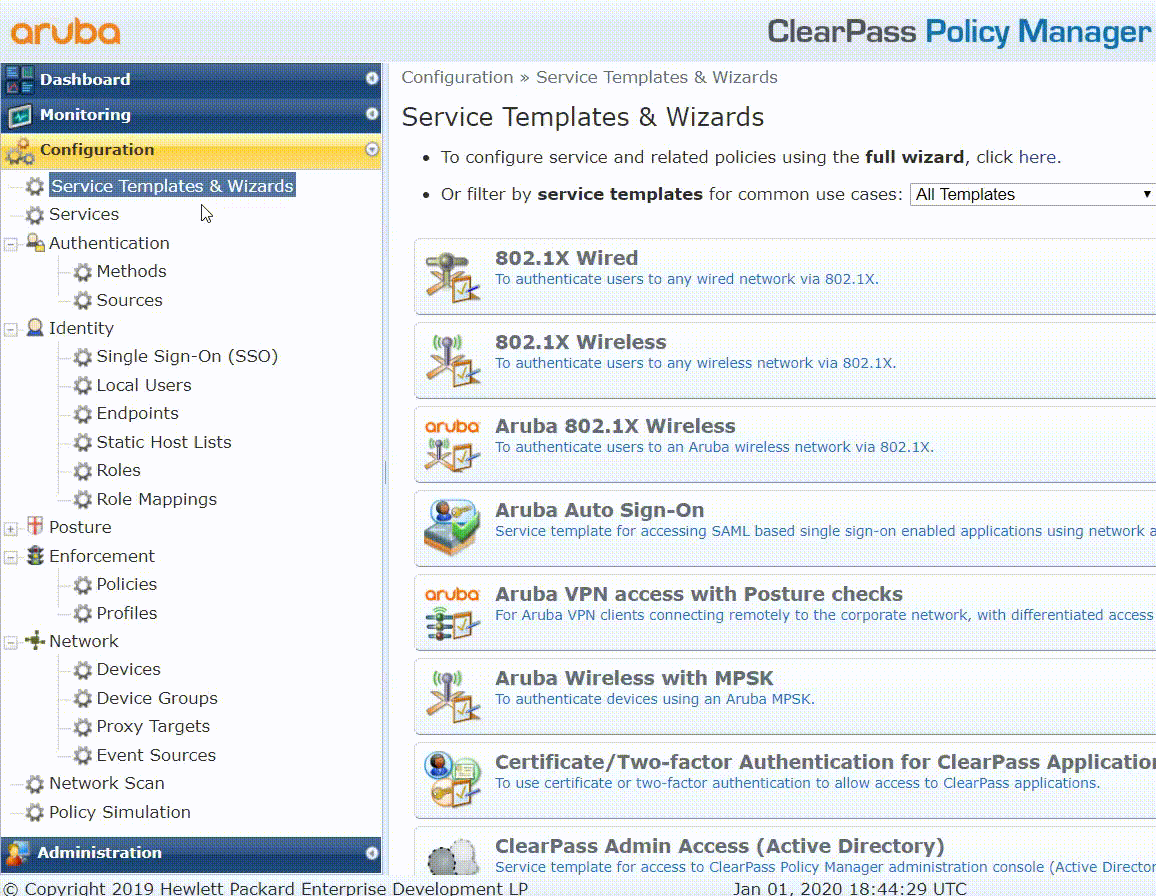Image resolution: width=1156 pixels, height=896 pixels.
Task: Open the All Templates filter dropdown
Action: (x=1032, y=194)
